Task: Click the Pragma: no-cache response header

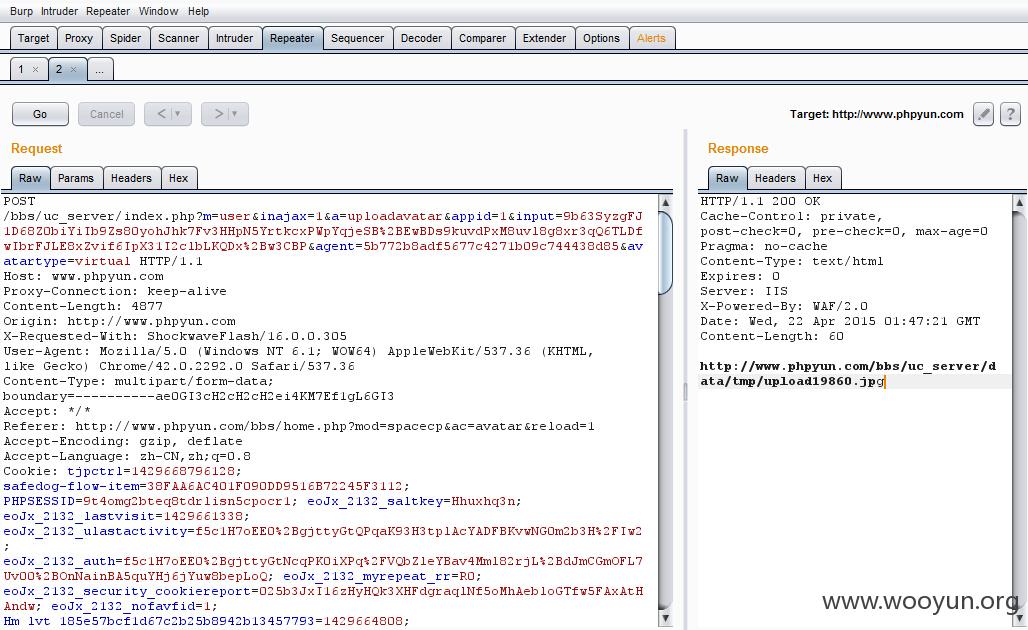Action: [x=763, y=246]
